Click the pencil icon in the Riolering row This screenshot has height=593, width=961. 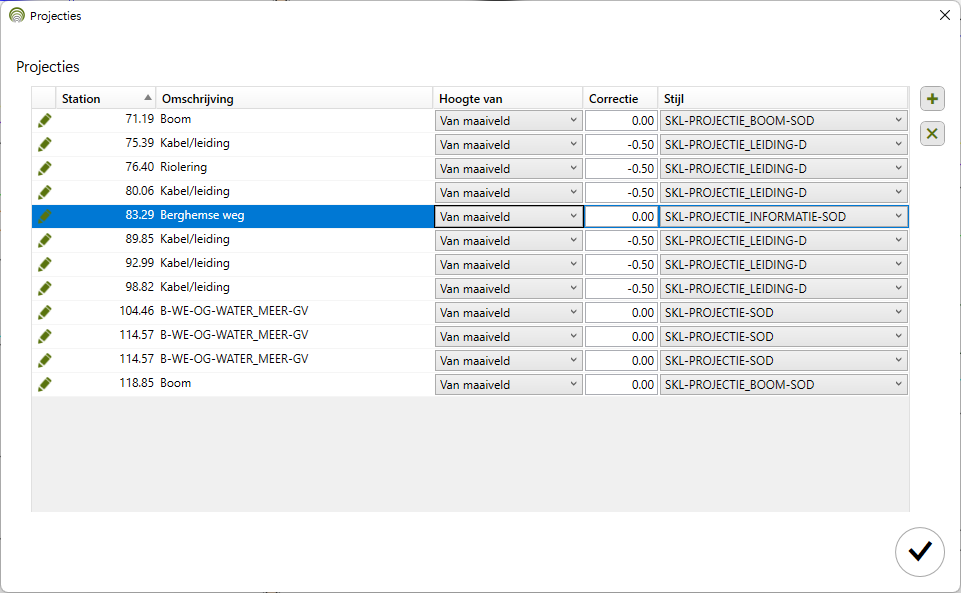(x=44, y=168)
